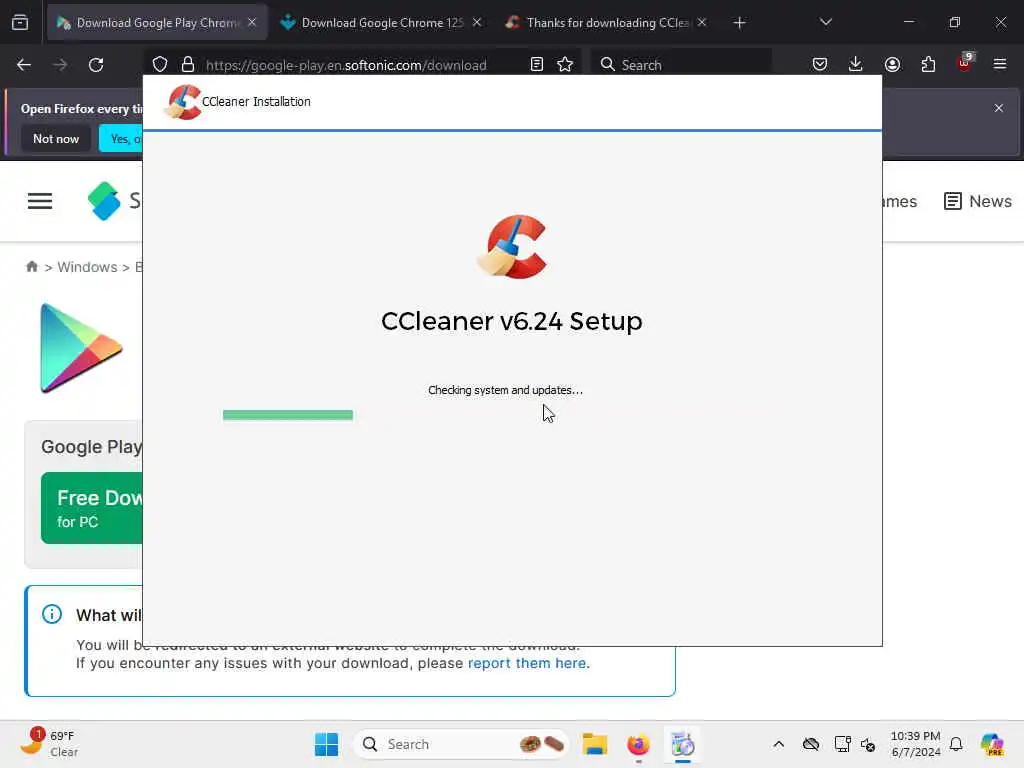Viewport: 1024px width, 768px height.
Task: Open the weather widget on taskbar
Action: 49,744
